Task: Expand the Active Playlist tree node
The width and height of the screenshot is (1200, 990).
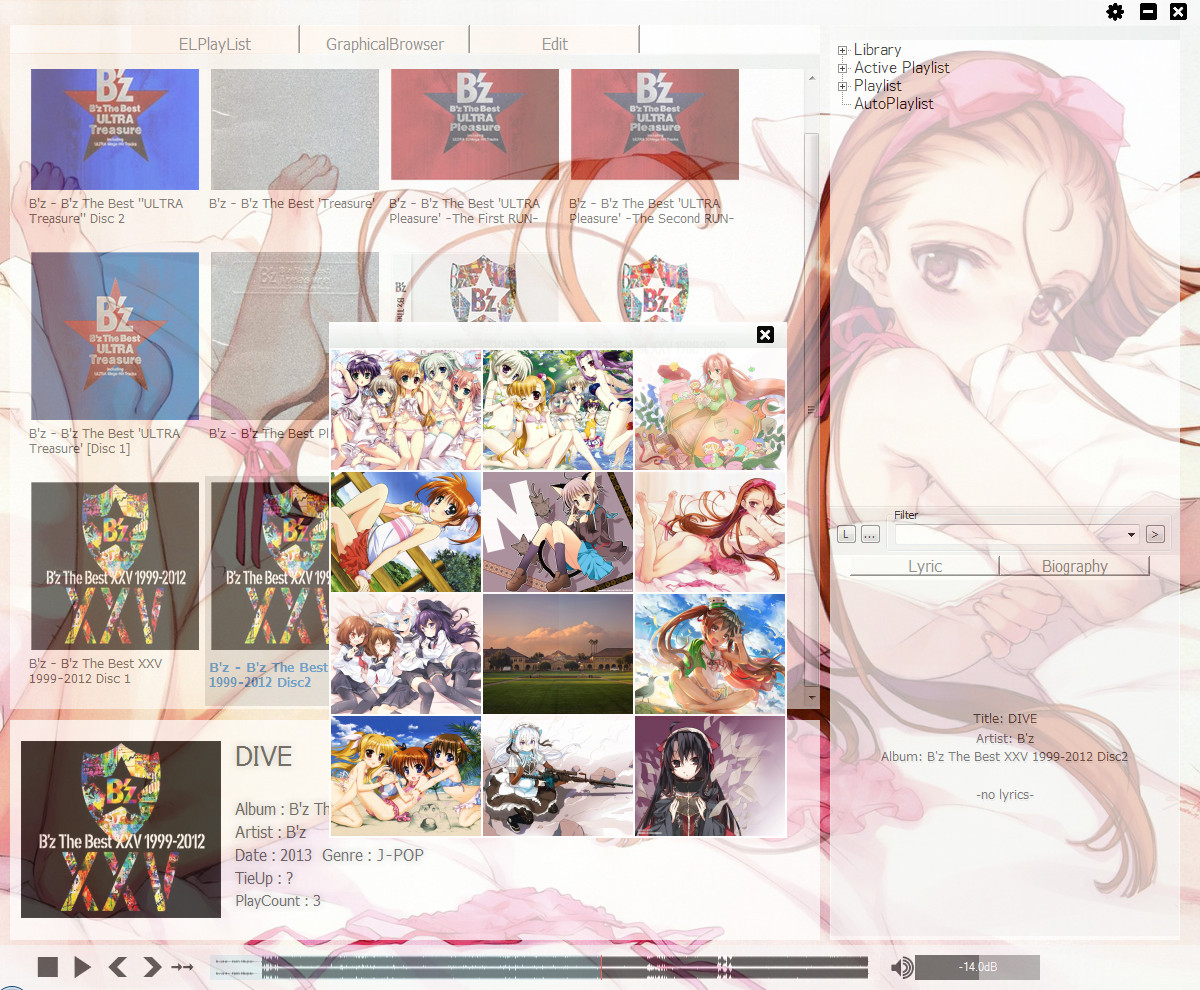Action: coord(843,68)
